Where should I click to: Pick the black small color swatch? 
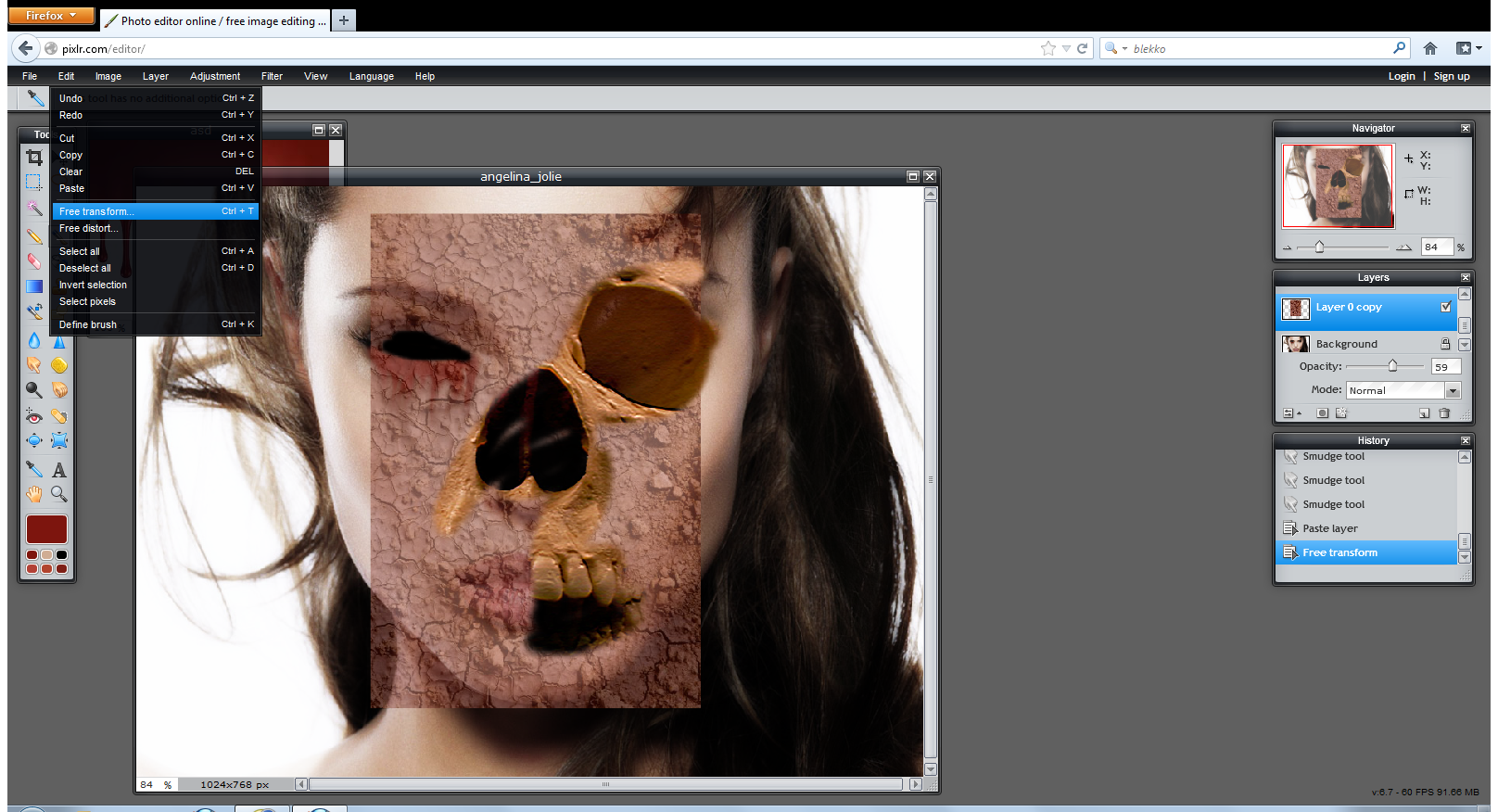coord(61,555)
